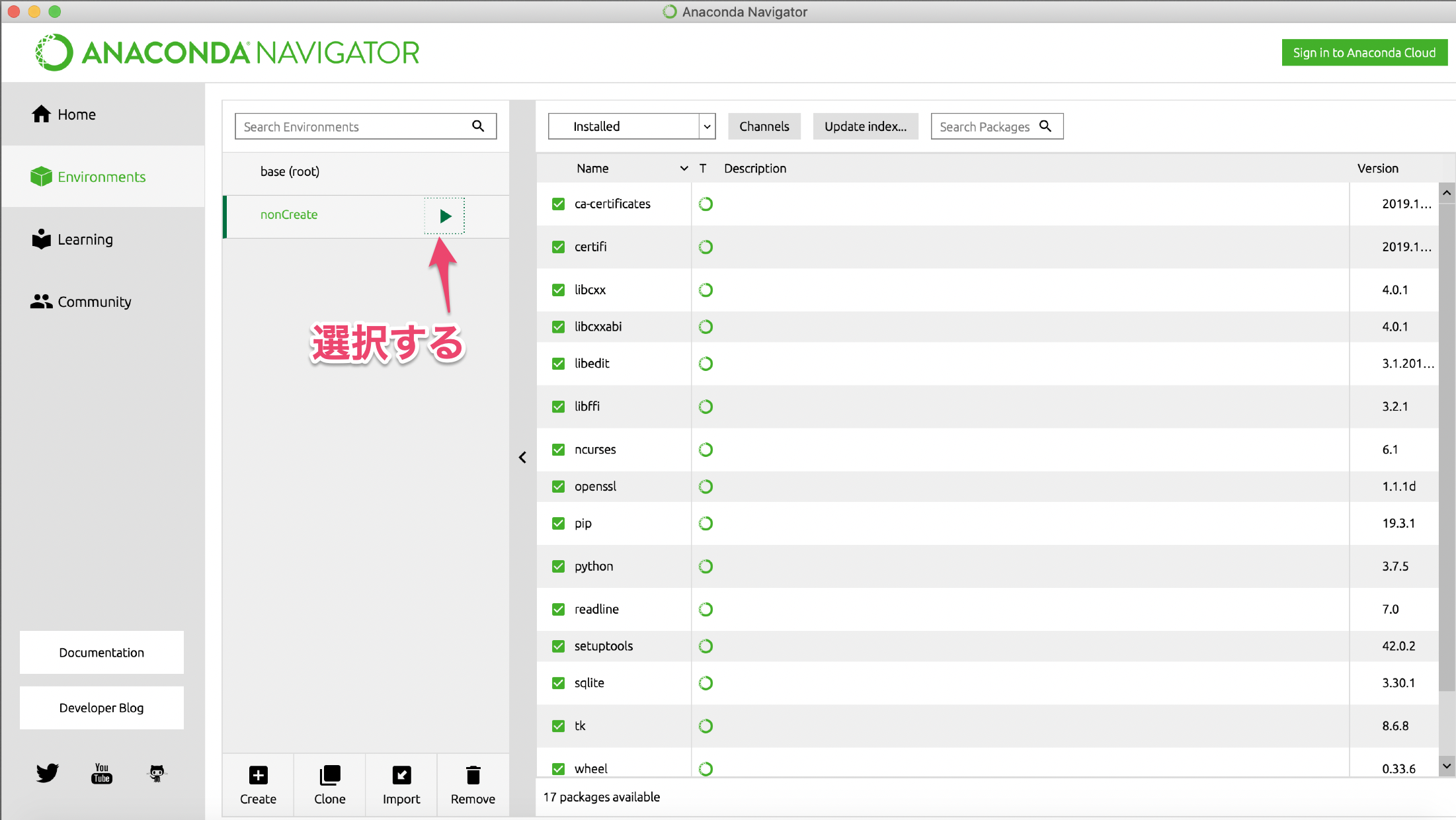Click the Create environment plus icon
The image size is (1456, 820).
258,775
